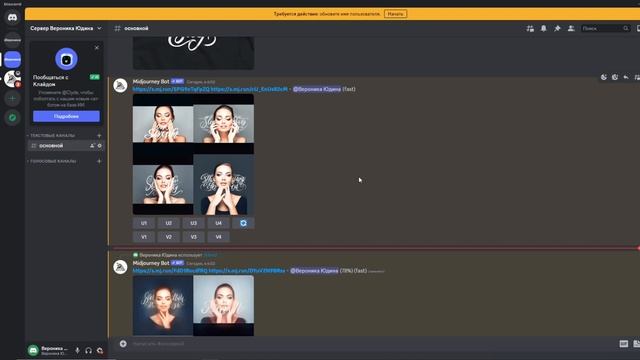Click the 'основной' channel title in the header

[x=136, y=29]
